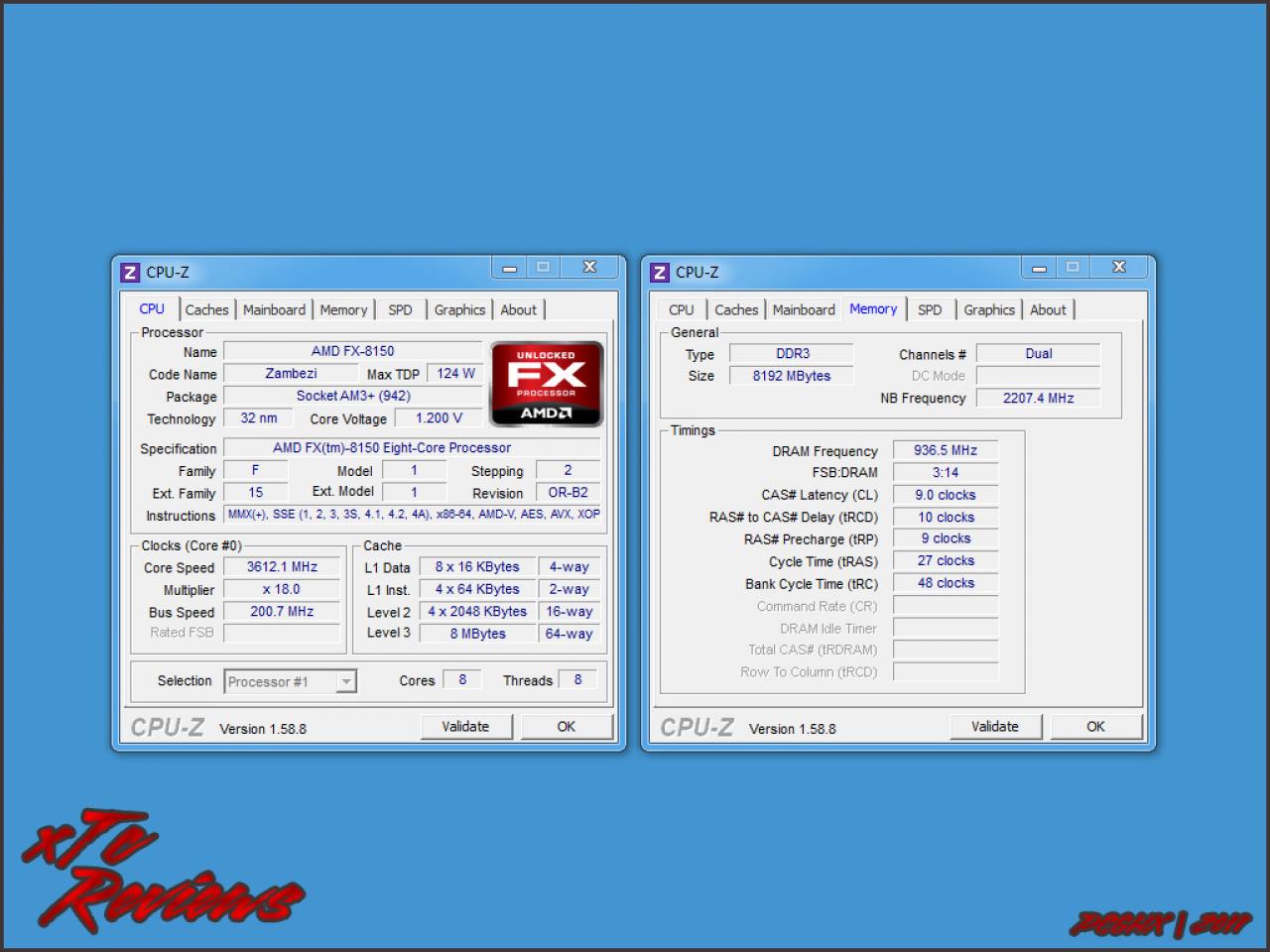The height and width of the screenshot is (952, 1270).
Task: Click the 27 clocks Cycle Time value
Action: (946, 561)
